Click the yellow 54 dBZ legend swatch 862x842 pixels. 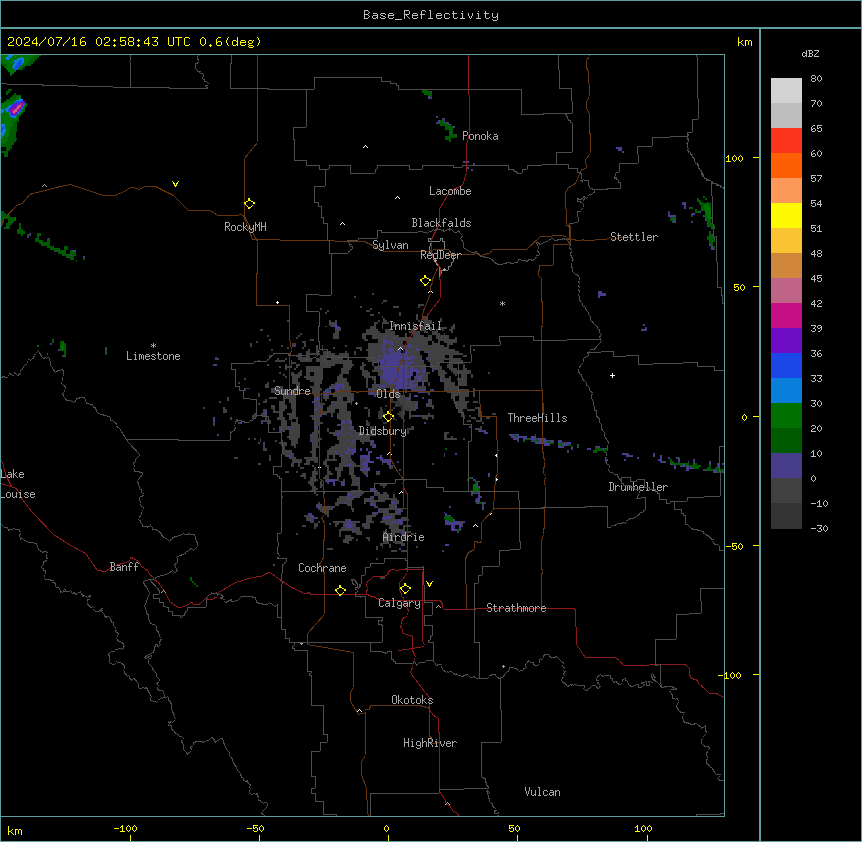tap(786, 215)
